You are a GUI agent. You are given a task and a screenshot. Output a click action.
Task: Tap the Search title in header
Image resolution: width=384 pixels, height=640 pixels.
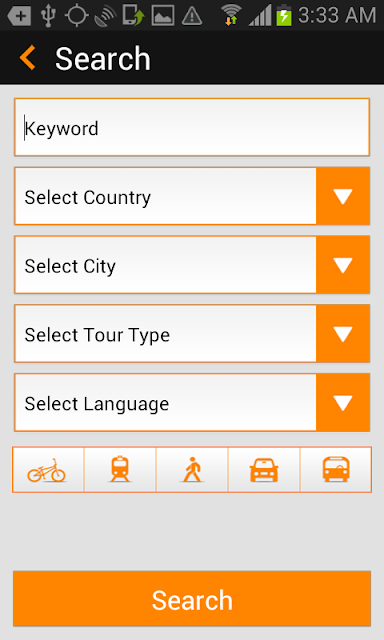pyautogui.click(x=103, y=59)
